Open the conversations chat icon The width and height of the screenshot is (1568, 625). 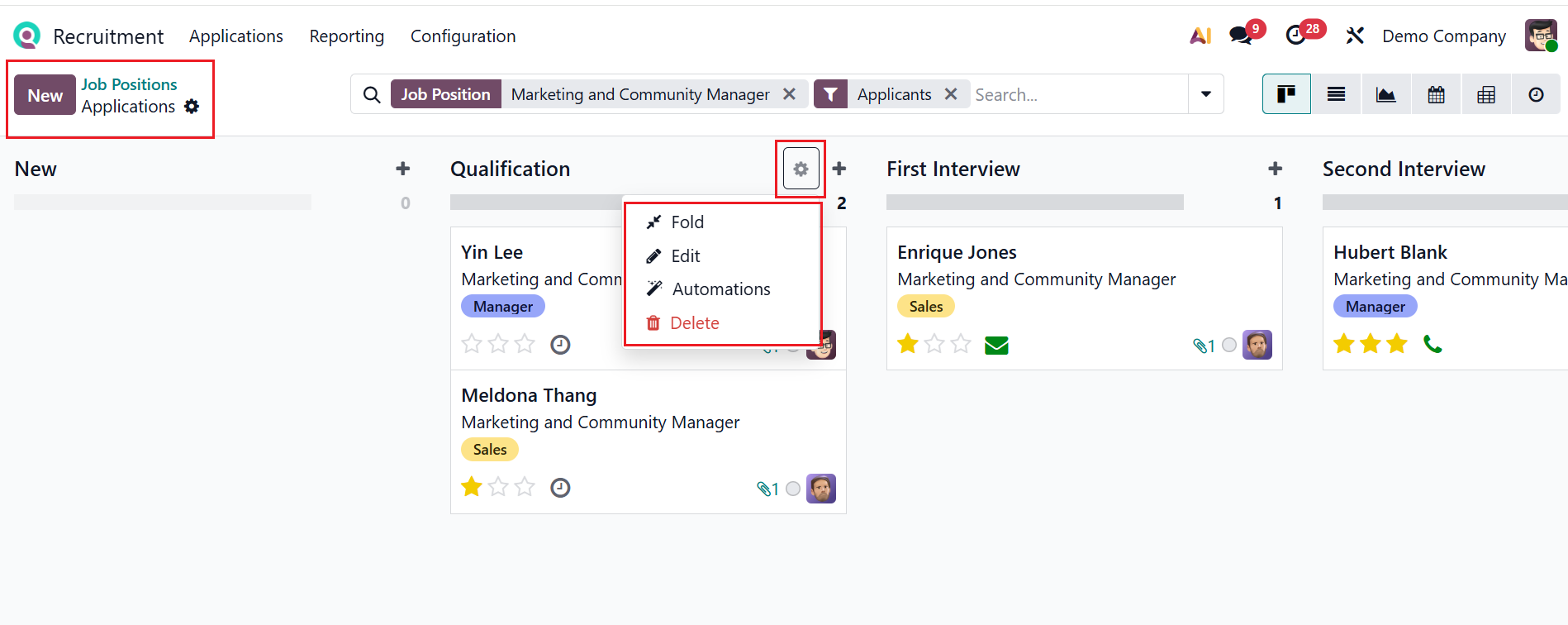[1240, 36]
